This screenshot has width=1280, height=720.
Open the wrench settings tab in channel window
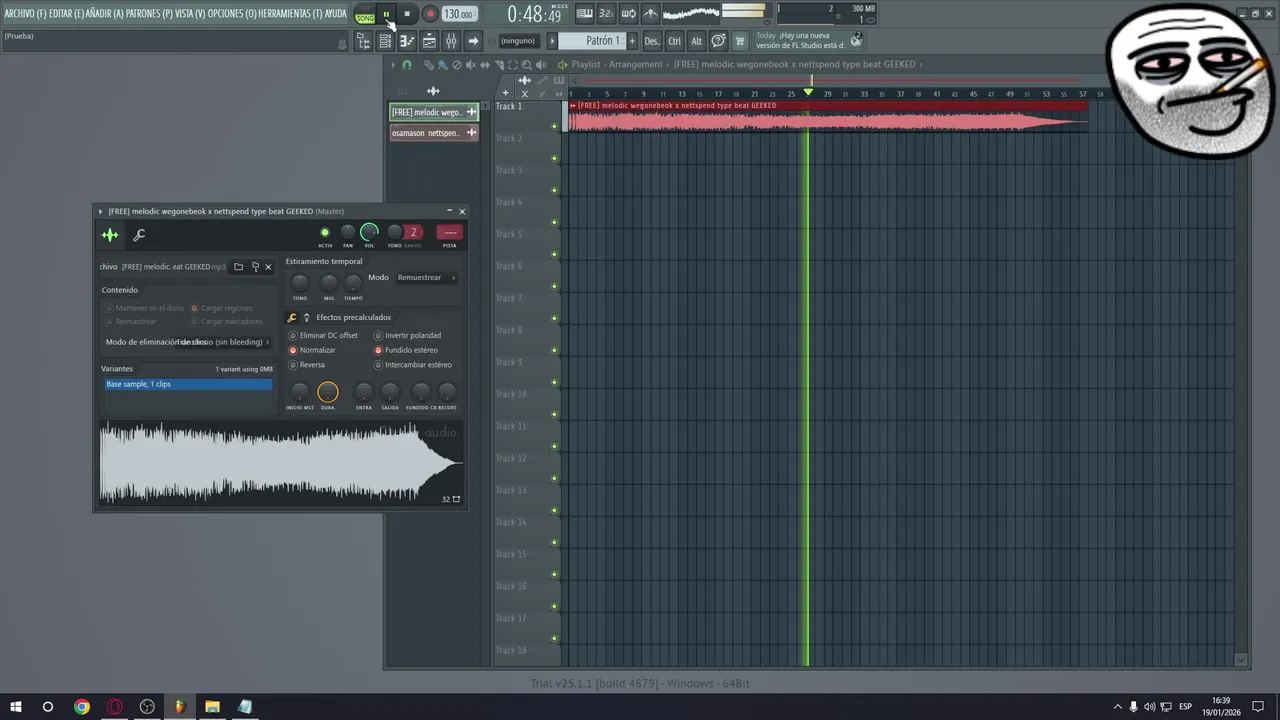[139, 235]
